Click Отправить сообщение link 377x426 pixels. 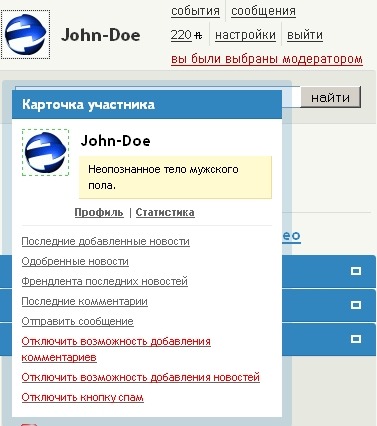coord(78,321)
